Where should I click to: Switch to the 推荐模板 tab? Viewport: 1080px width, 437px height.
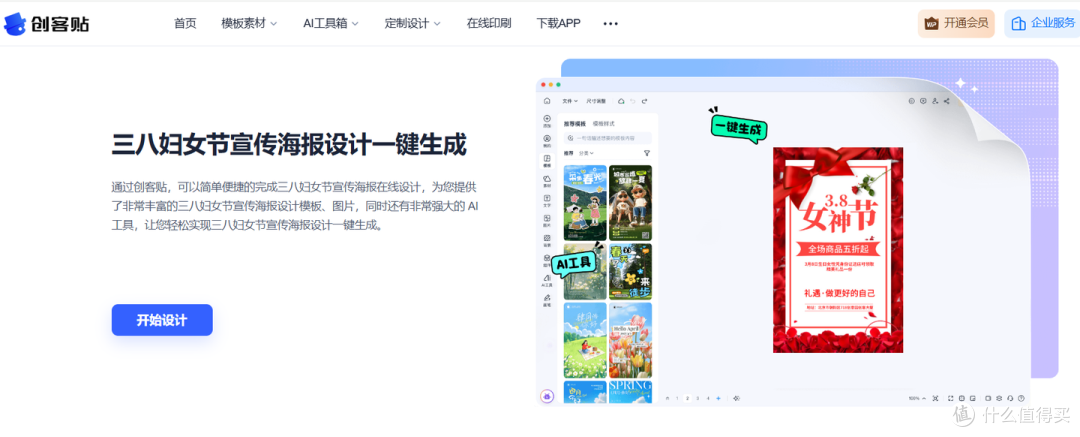pyautogui.click(x=574, y=124)
